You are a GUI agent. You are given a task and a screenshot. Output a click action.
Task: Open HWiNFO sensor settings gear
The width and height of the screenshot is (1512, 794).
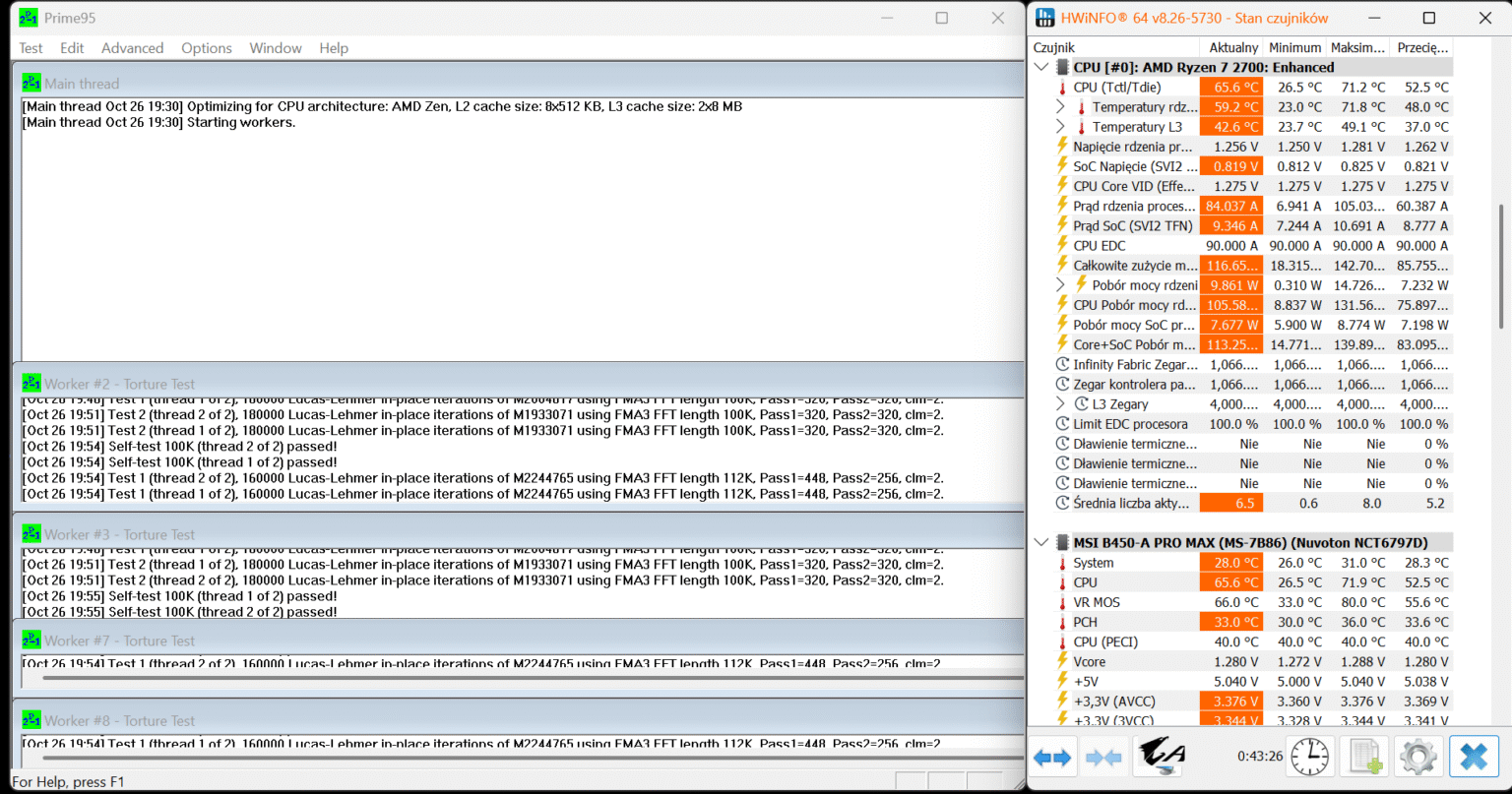[x=1417, y=757]
